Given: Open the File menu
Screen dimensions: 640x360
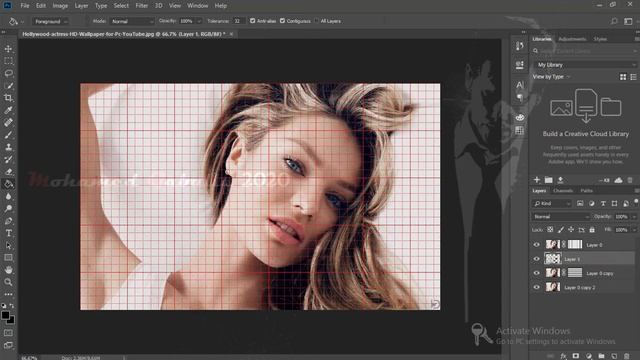Looking at the screenshot, I should pos(25,6).
